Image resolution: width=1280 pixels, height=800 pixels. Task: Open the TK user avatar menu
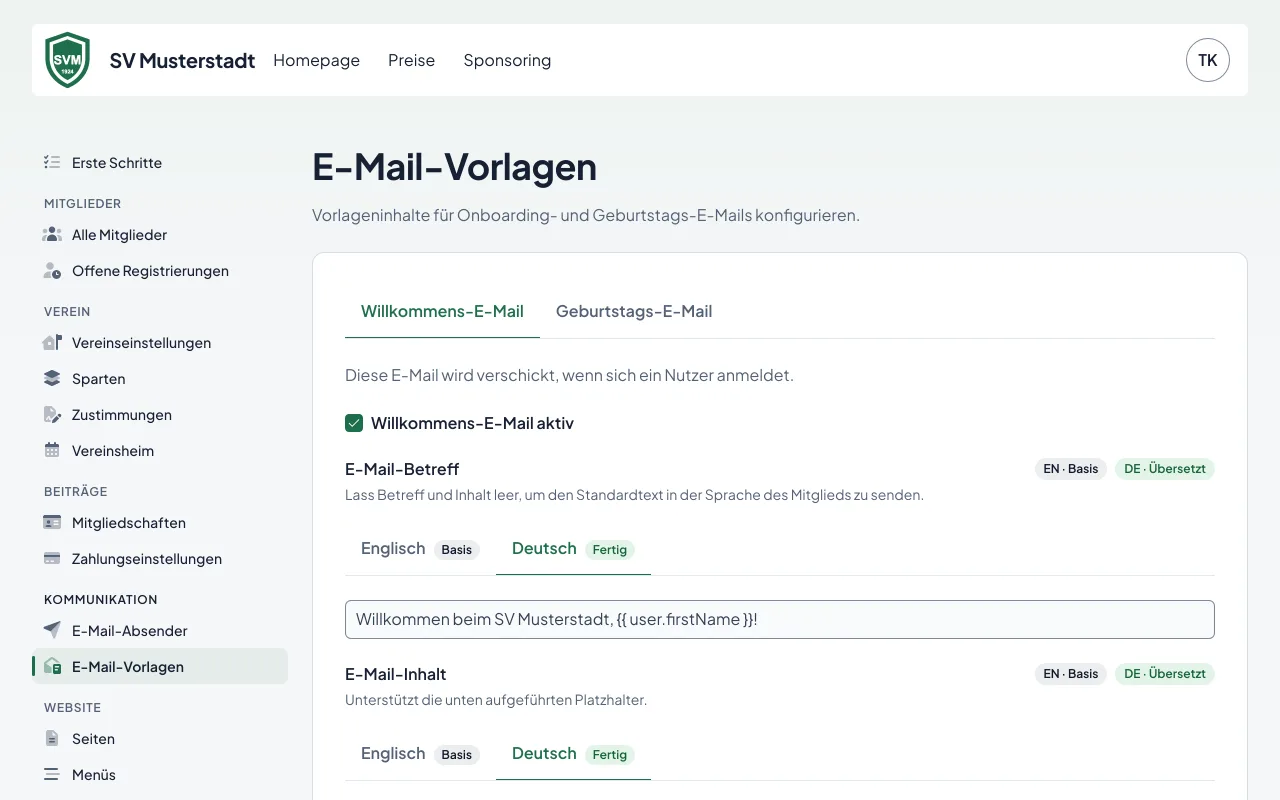1208,60
